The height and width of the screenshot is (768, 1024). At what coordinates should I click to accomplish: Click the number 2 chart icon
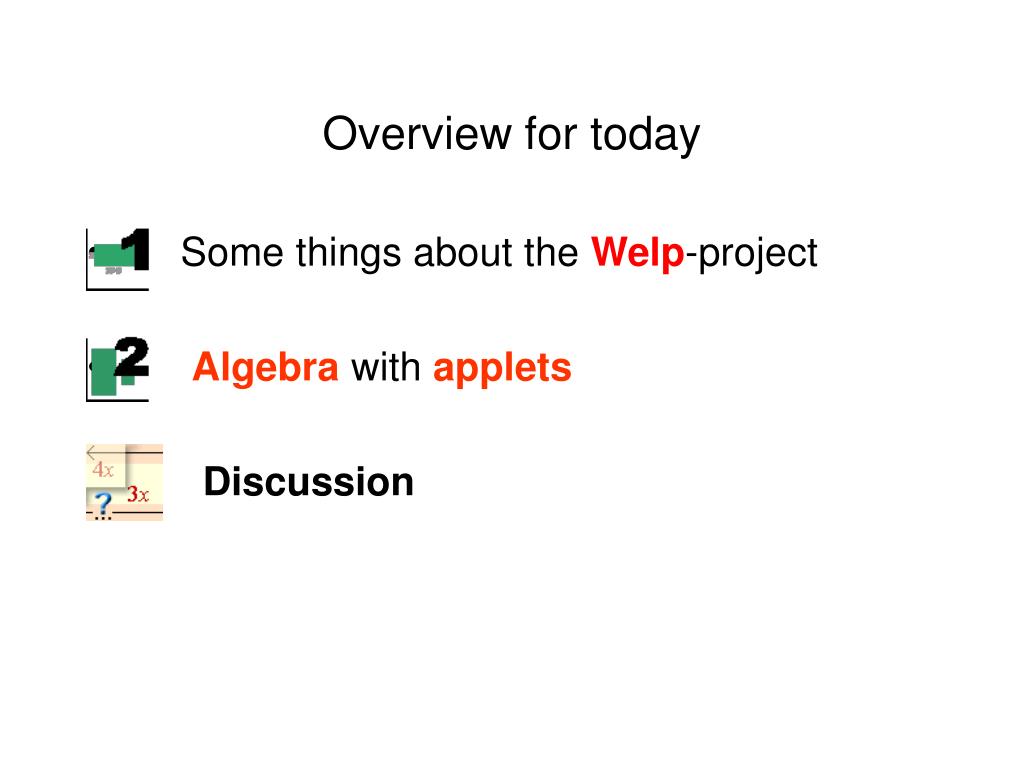coord(118,370)
